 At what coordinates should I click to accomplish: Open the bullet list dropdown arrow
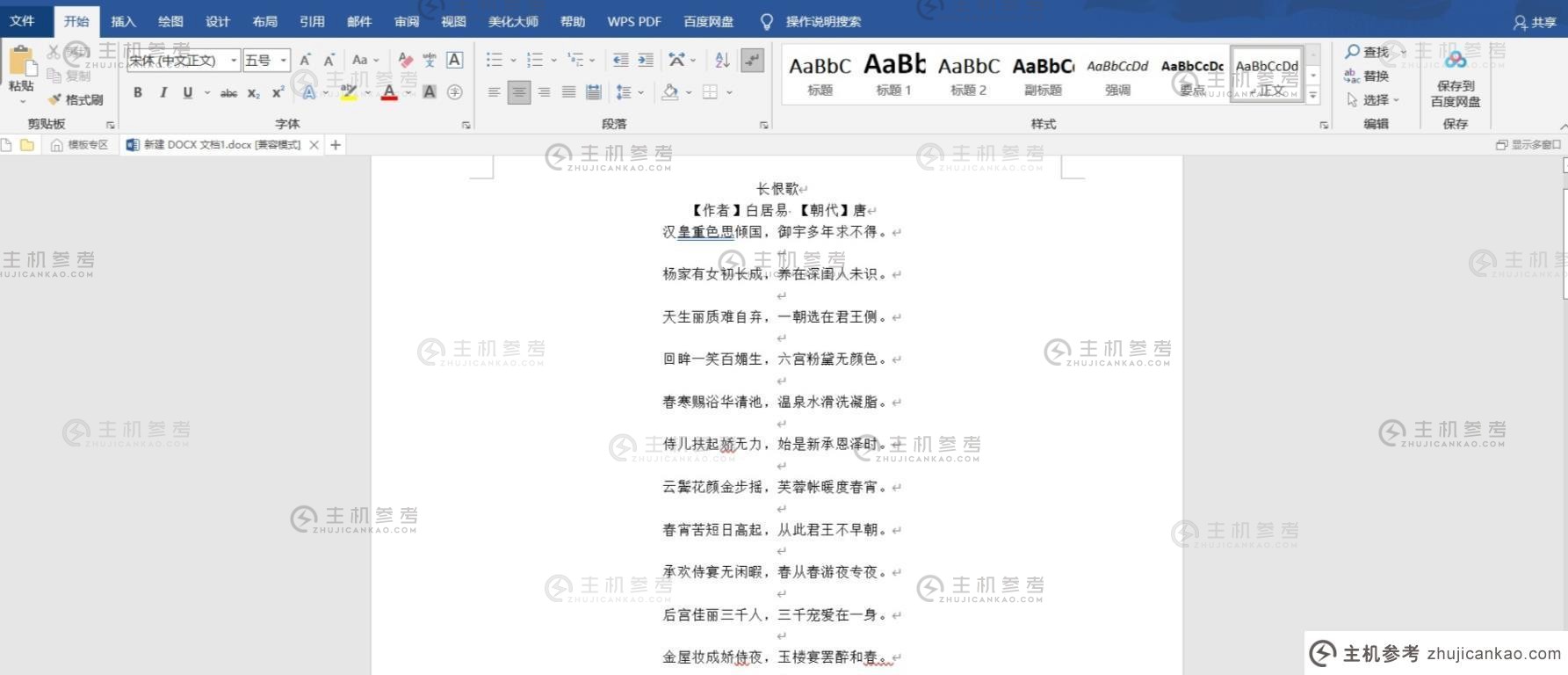[513, 61]
